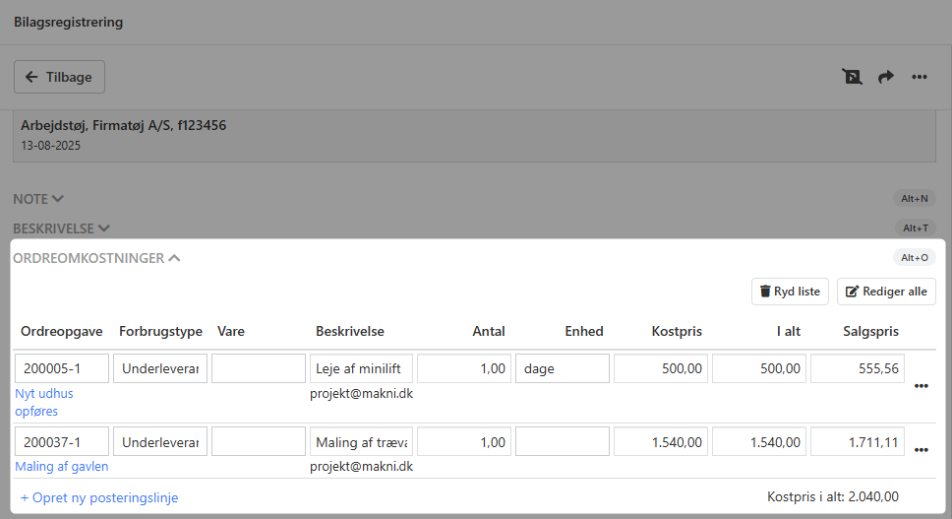
Task: Open the Maling af gavlen link
Action: [62, 466]
